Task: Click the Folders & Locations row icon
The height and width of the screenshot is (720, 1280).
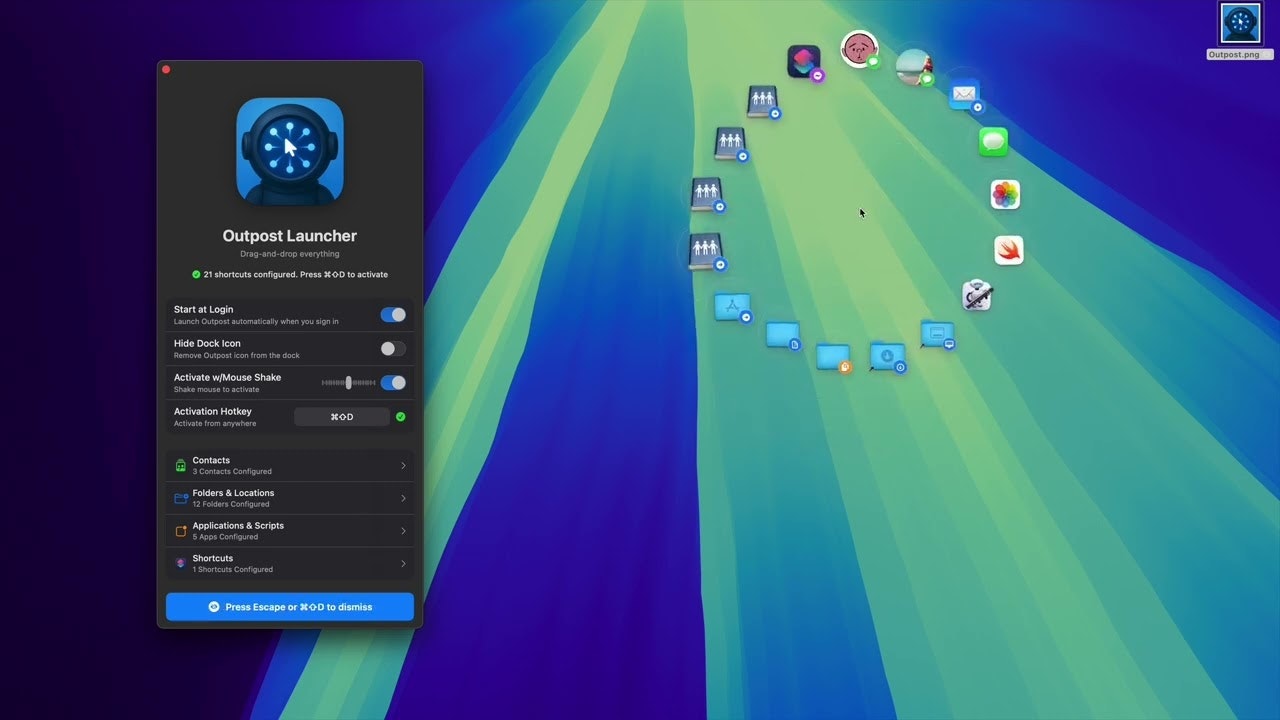Action: [181, 498]
